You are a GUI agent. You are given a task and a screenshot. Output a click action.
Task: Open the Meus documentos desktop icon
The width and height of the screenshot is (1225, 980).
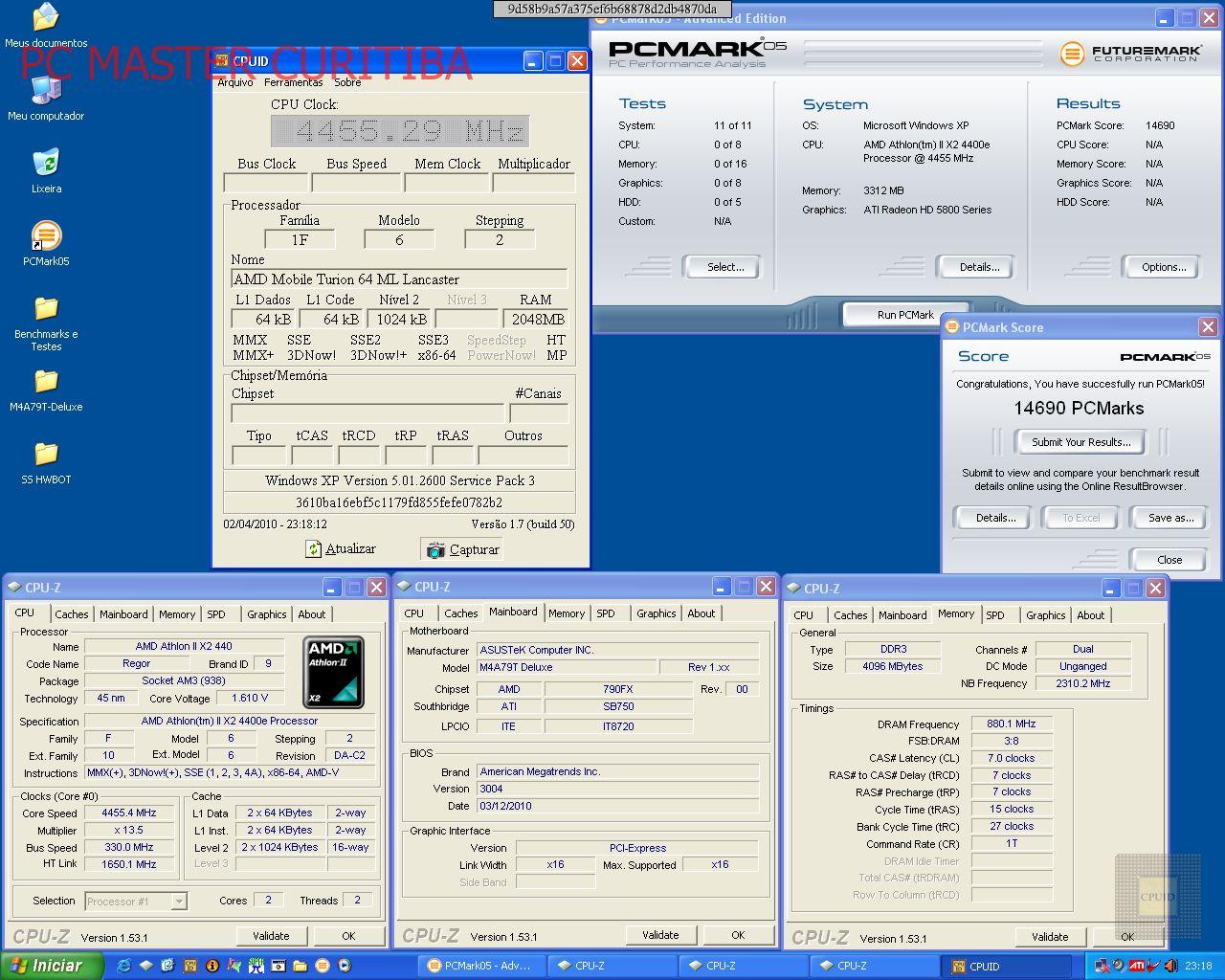click(46, 17)
